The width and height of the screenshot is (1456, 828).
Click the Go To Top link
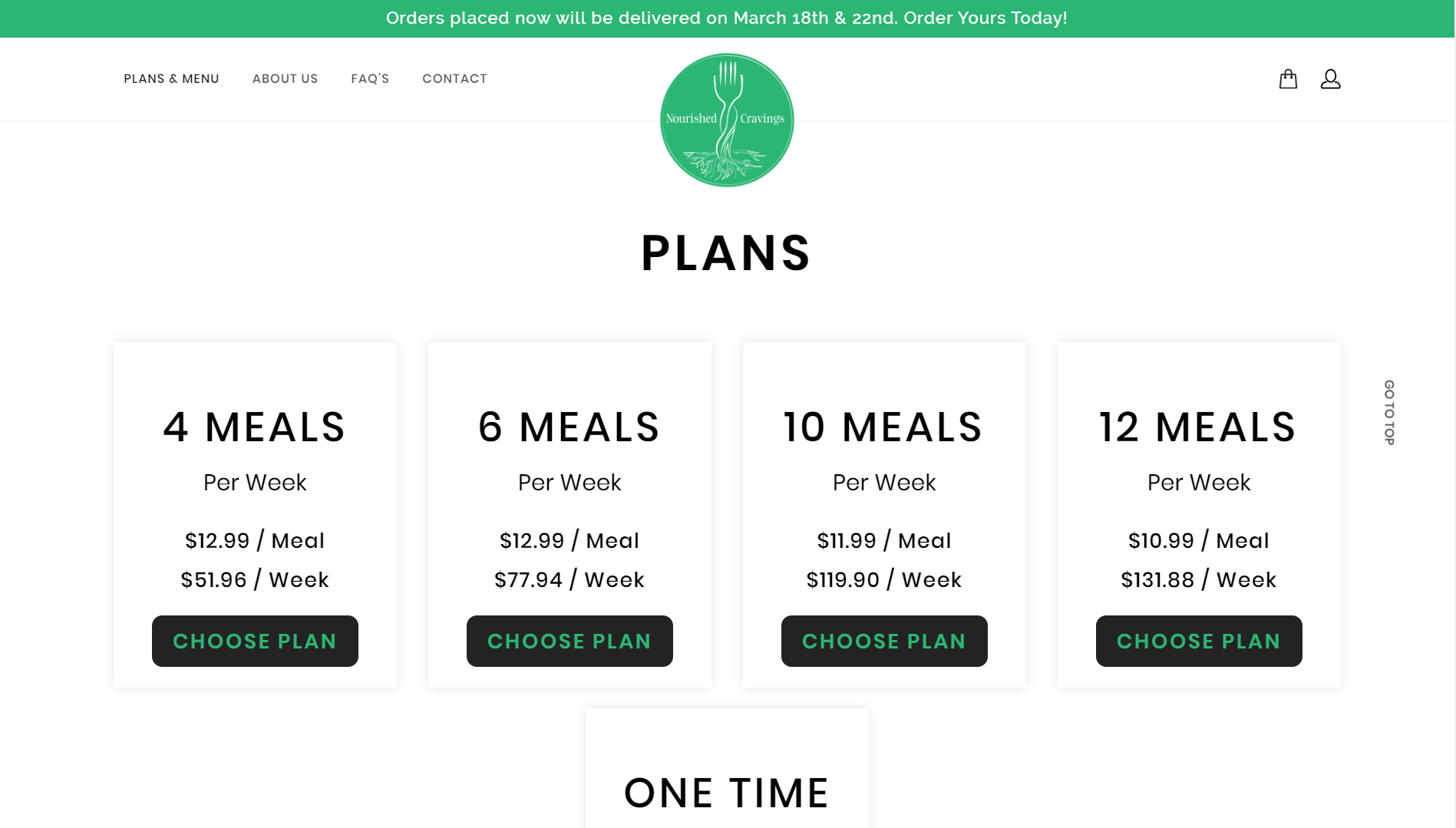1389,412
